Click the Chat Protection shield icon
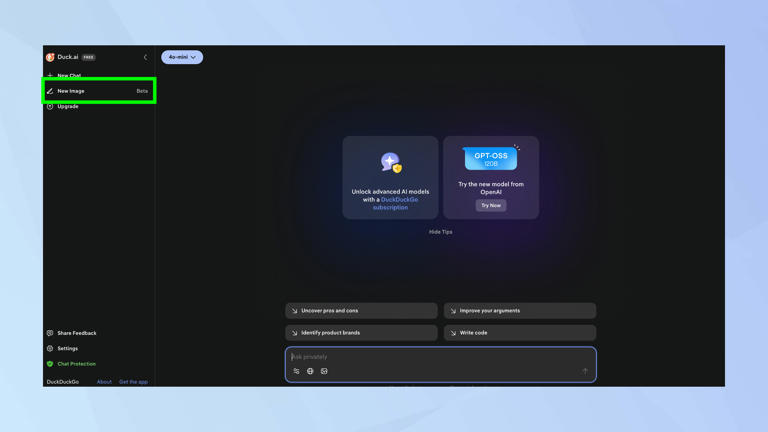Screen dimensions: 768x432 [x=50, y=364]
